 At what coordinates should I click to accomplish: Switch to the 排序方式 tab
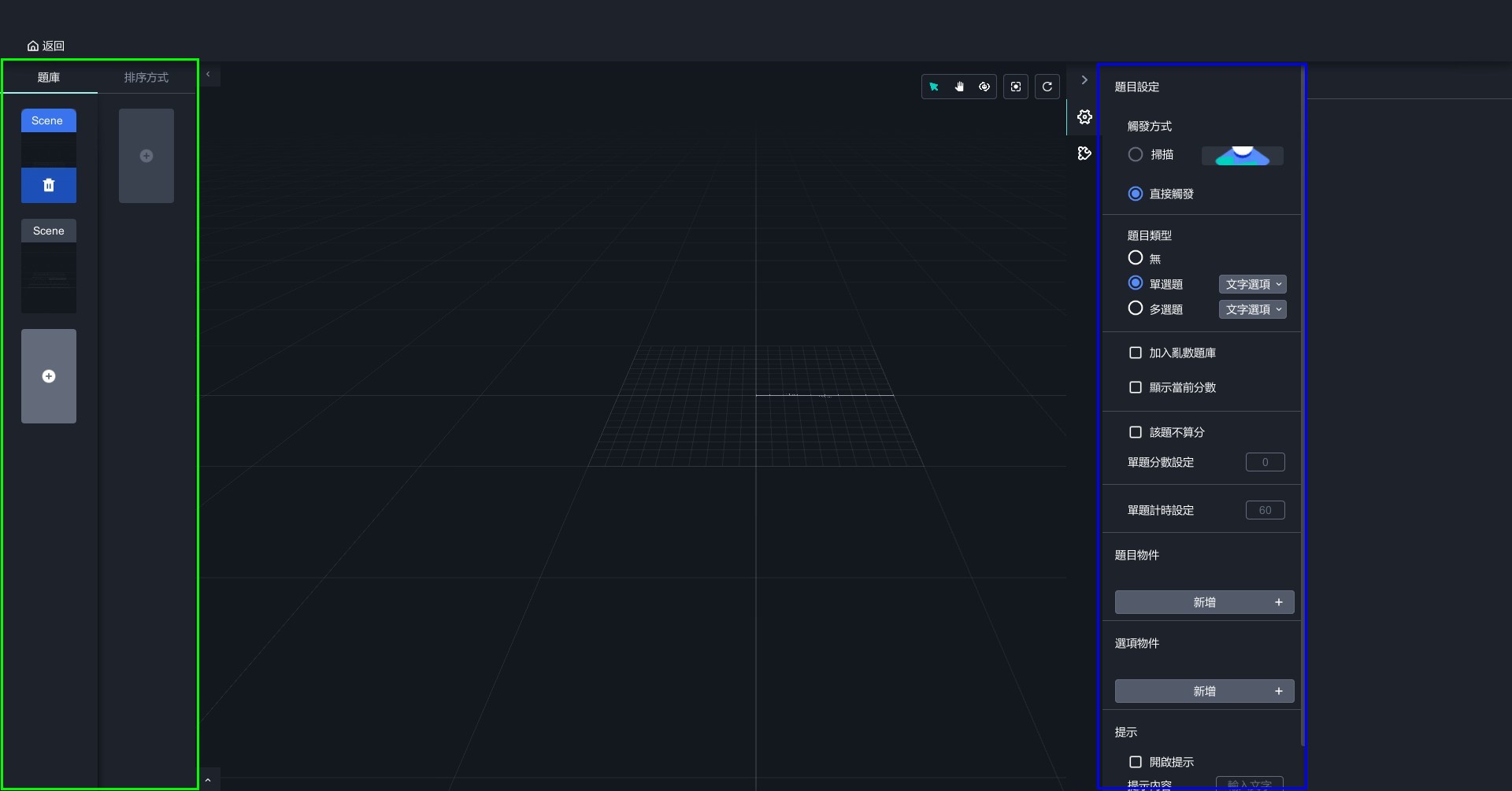tap(146, 77)
